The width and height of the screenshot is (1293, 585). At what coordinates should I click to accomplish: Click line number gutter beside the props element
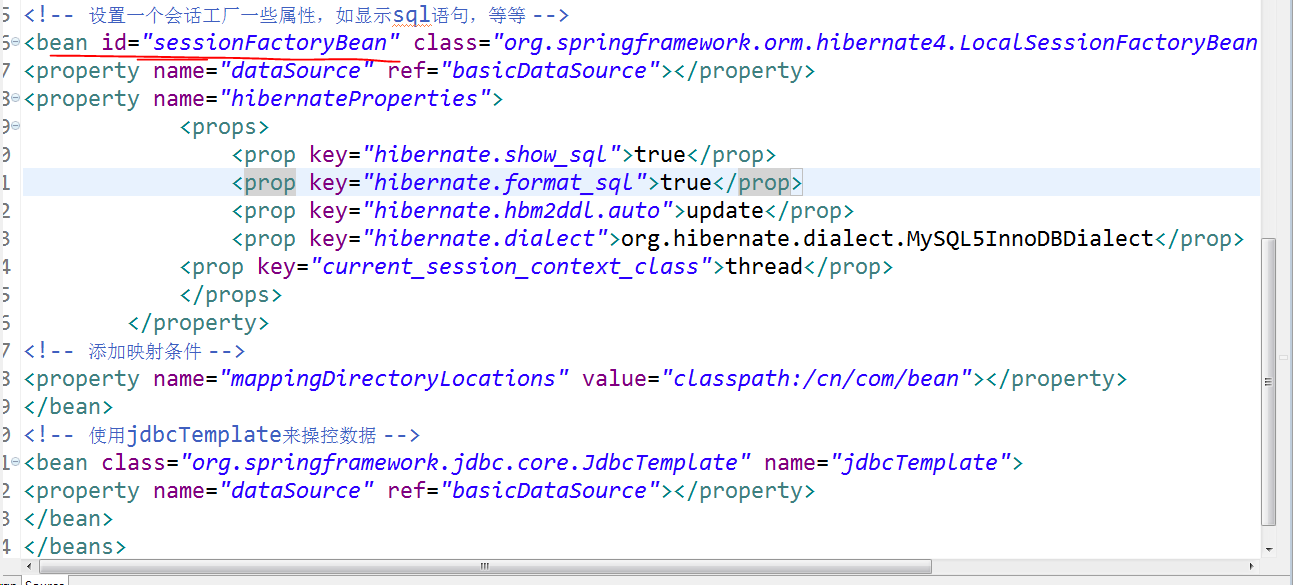(5, 126)
